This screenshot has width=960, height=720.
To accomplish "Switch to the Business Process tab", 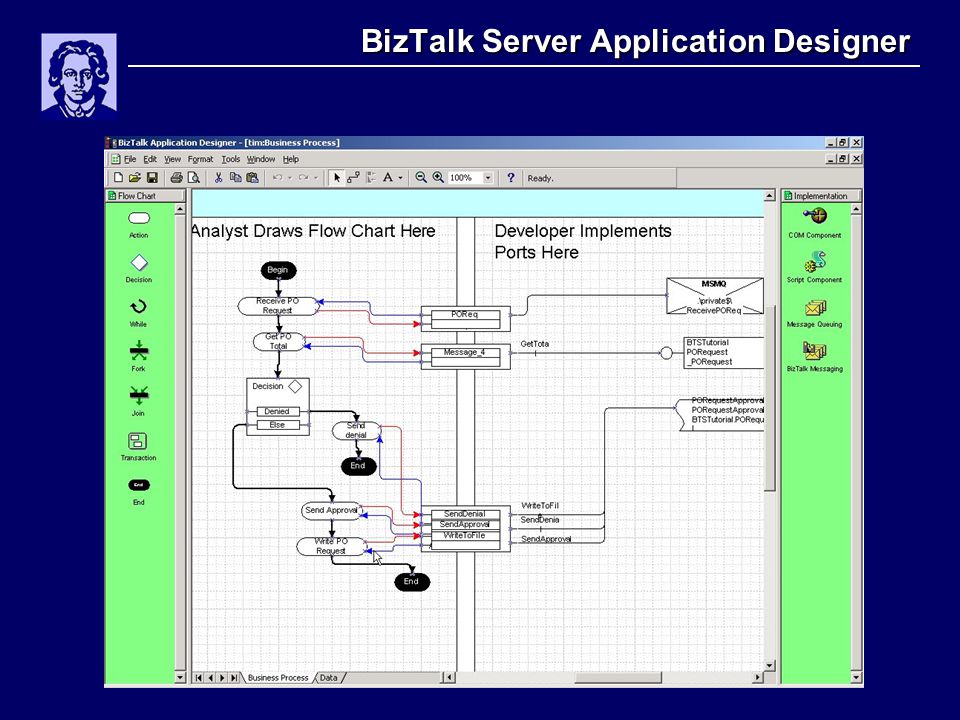I will click(x=278, y=678).
